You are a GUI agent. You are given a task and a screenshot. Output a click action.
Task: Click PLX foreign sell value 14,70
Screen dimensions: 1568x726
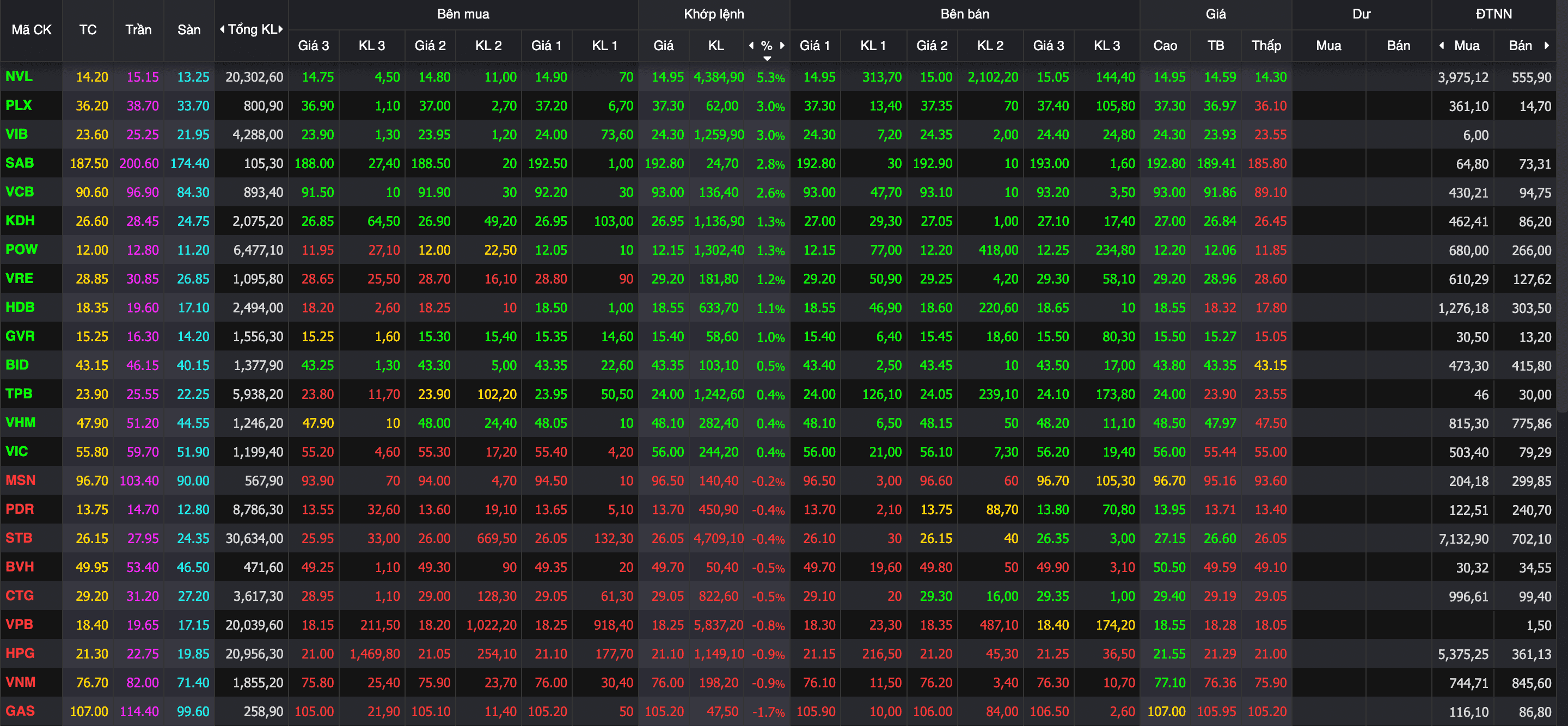click(x=1535, y=107)
